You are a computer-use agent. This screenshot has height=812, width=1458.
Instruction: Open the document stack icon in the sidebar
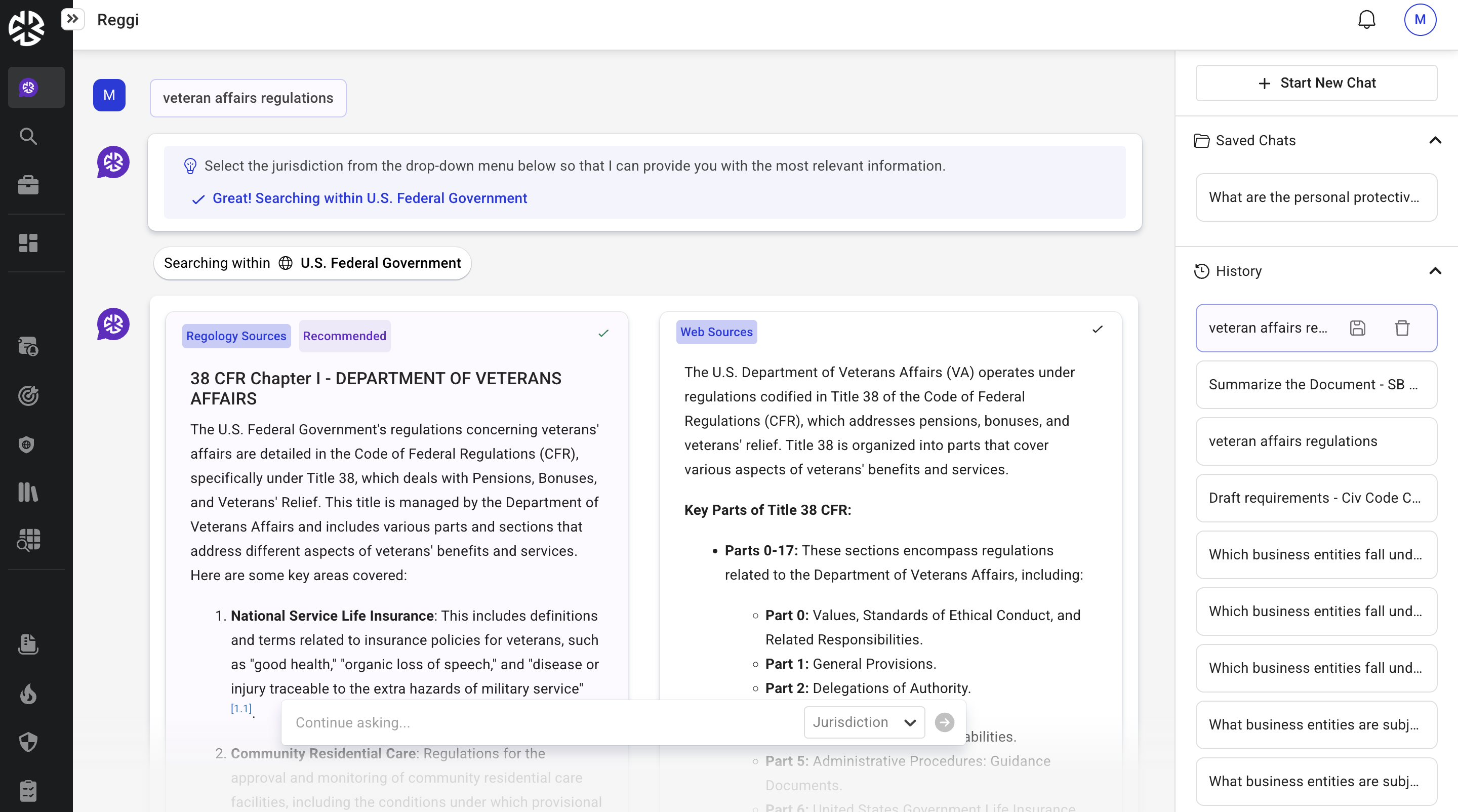[28, 644]
